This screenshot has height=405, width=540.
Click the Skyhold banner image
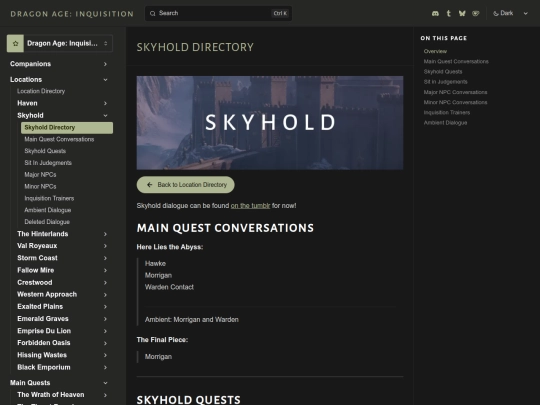click(270, 123)
